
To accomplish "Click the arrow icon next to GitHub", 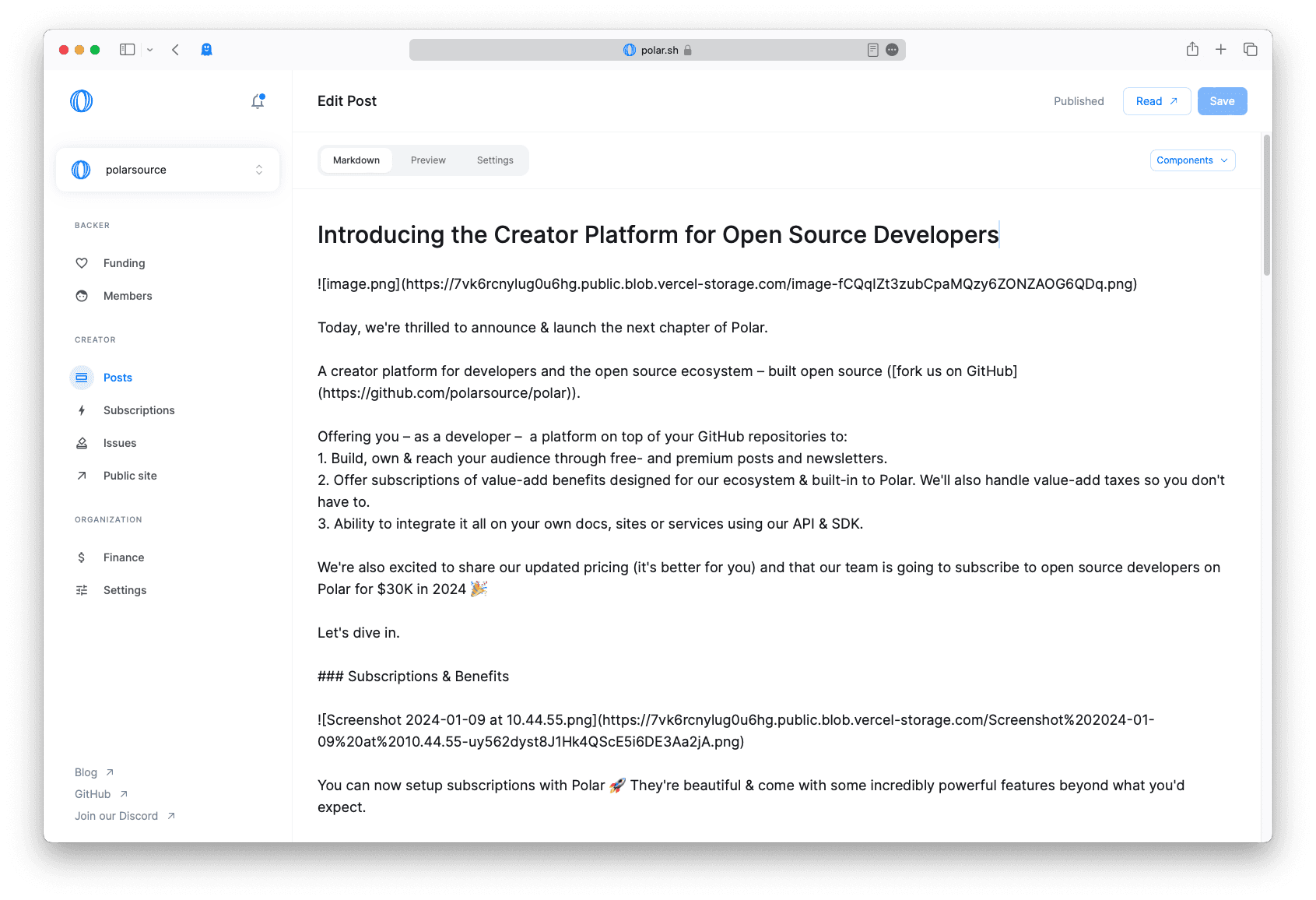I will click(124, 794).
